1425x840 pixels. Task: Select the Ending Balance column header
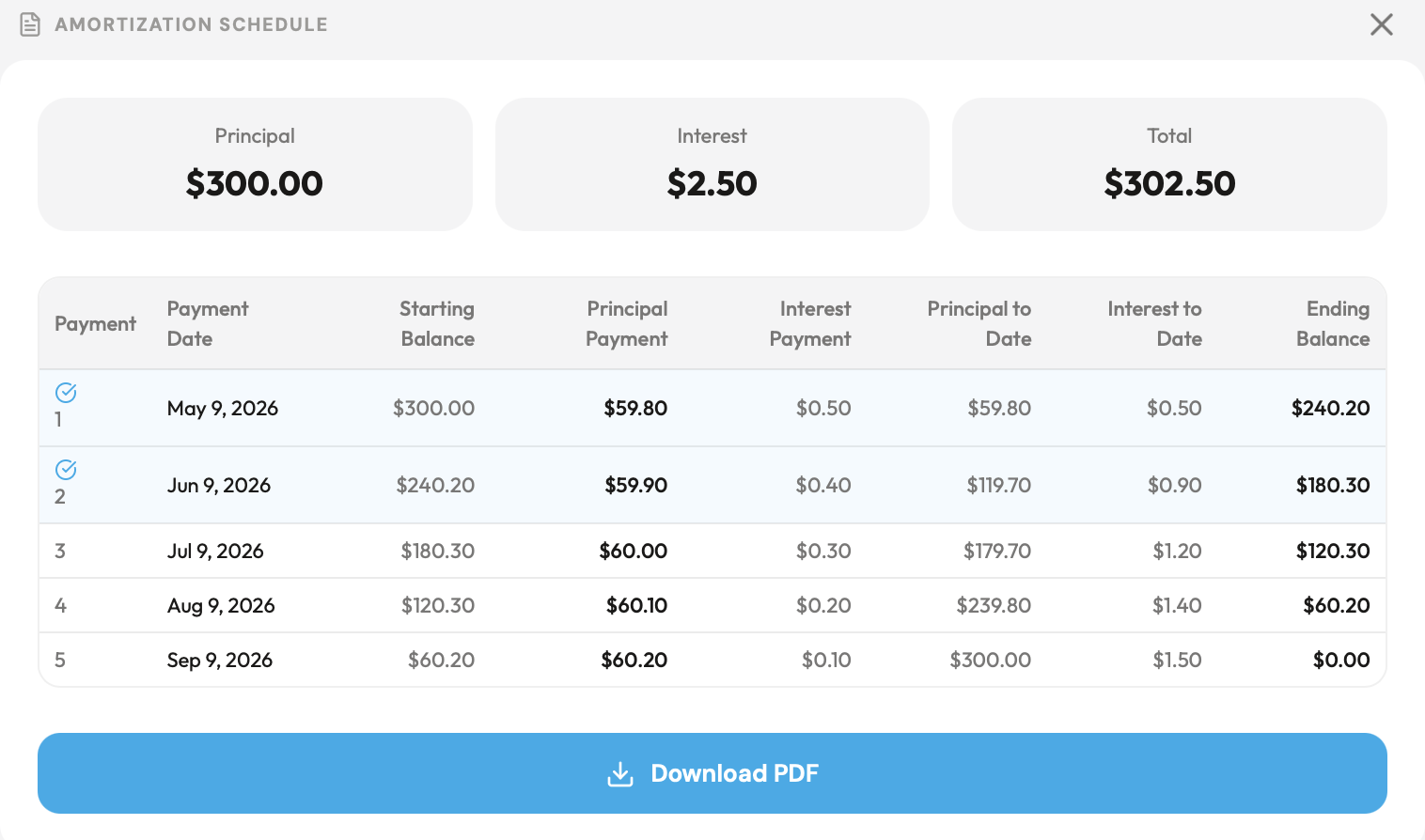[1335, 323]
